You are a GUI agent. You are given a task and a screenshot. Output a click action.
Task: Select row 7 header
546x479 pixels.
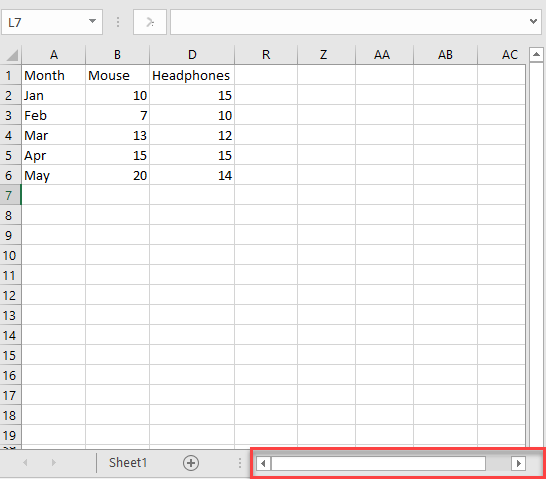[x=10, y=195]
